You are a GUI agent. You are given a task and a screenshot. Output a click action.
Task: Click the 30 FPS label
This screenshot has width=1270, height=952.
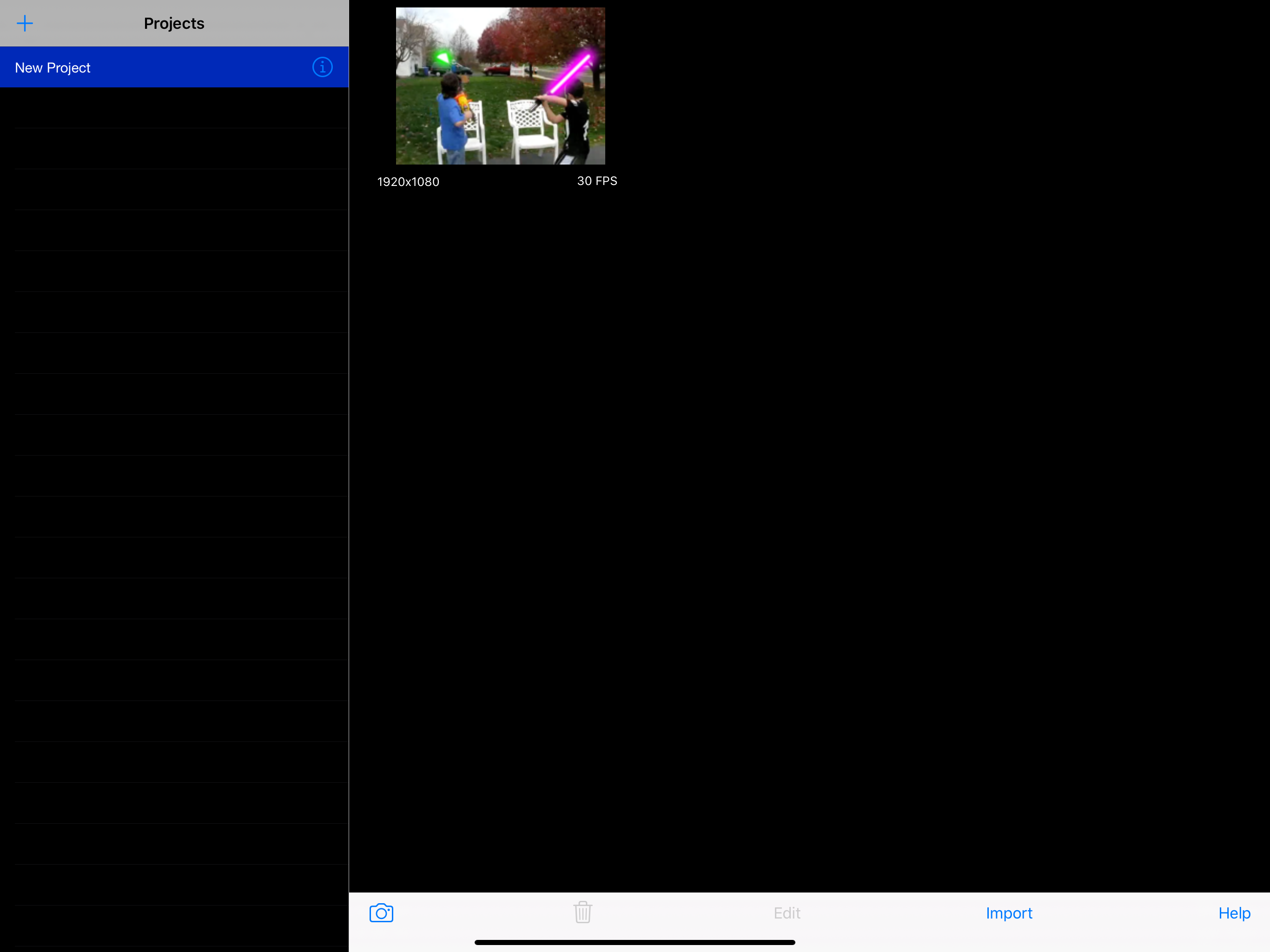[x=597, y=181]
